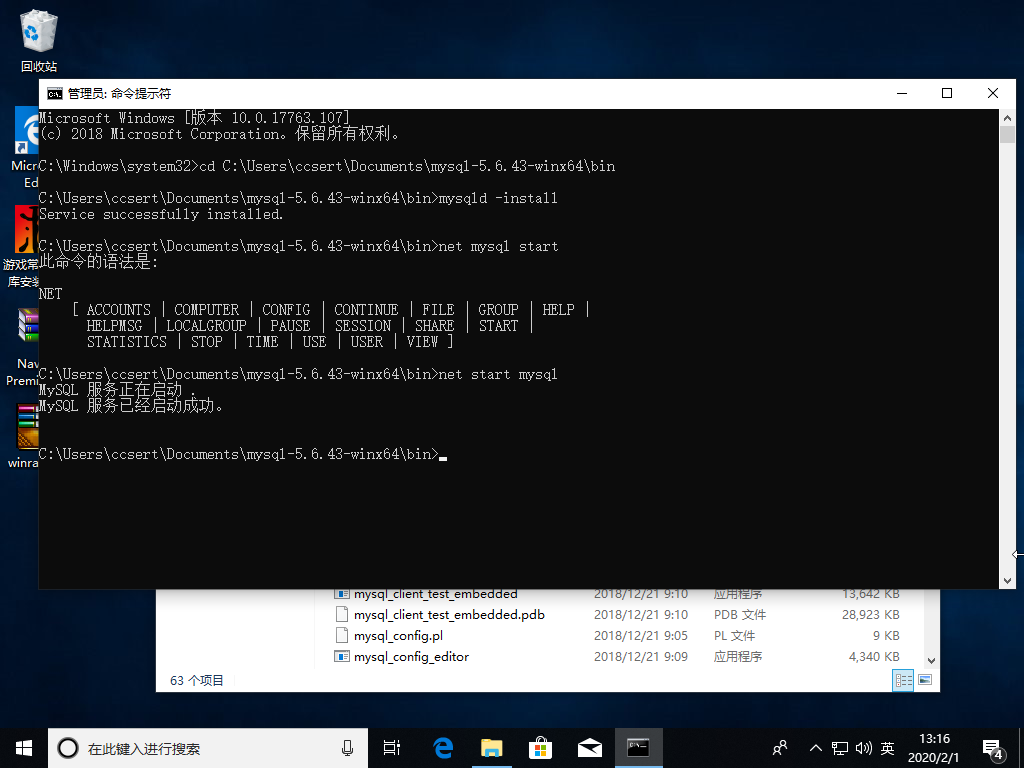Click the command prompt scrollbar down arrow
The image size is (1024, 768).
click(1007, 581)
